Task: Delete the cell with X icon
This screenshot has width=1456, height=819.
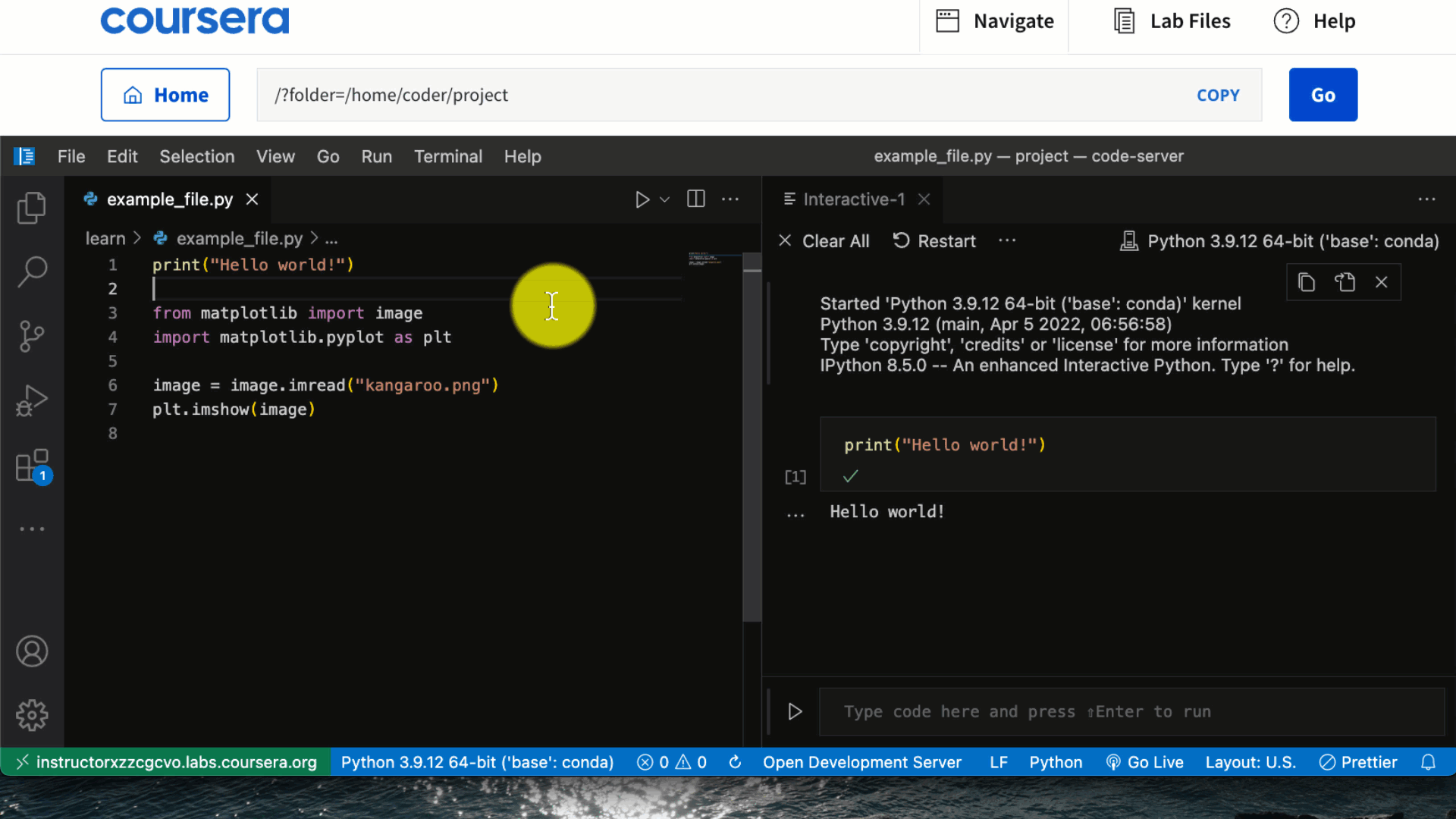Action: (1382, 282)
